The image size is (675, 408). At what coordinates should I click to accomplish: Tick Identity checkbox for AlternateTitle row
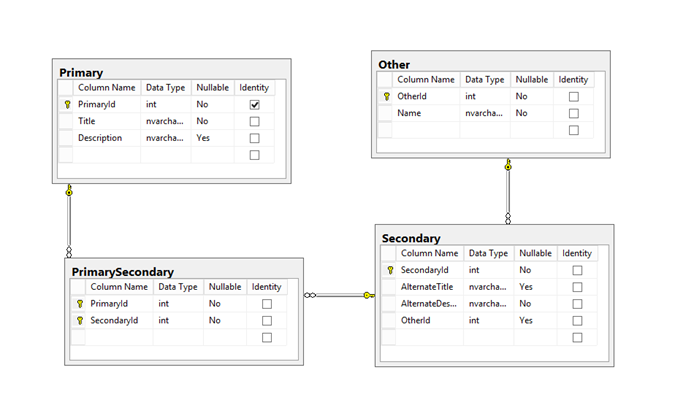(577, 287)
